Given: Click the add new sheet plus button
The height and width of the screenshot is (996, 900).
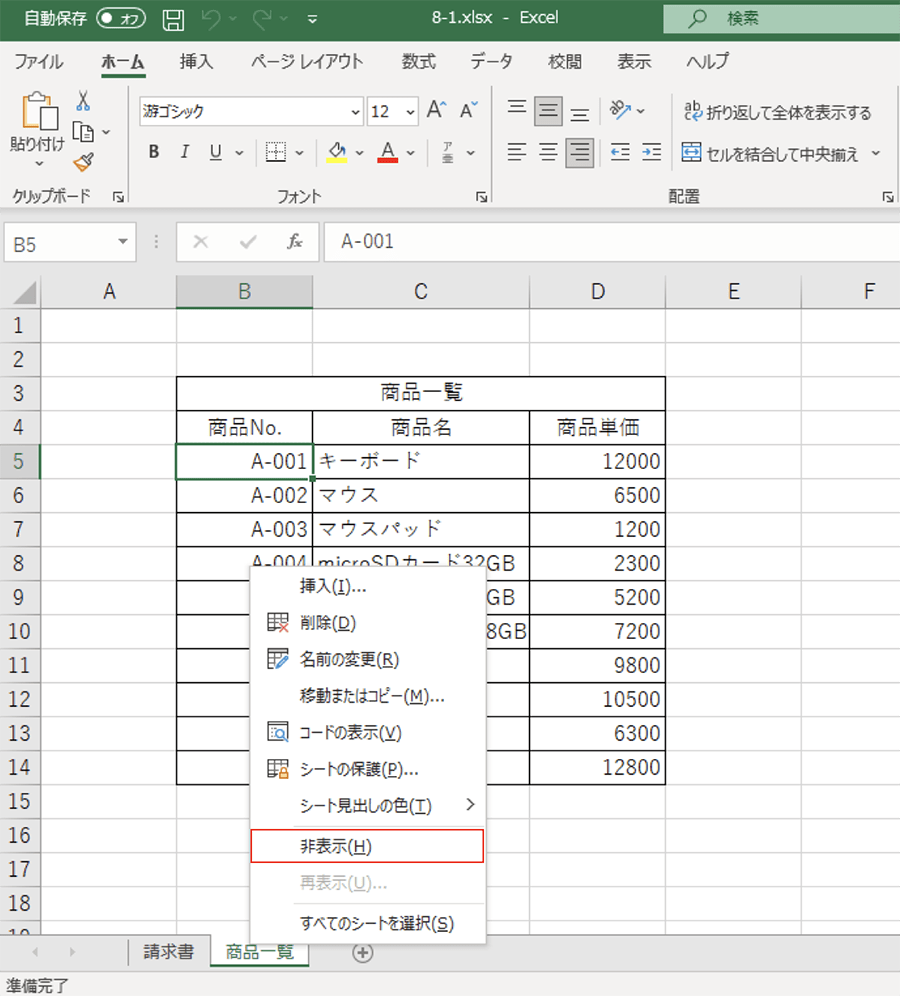Looking at the screenshot, I should point(363,953).
